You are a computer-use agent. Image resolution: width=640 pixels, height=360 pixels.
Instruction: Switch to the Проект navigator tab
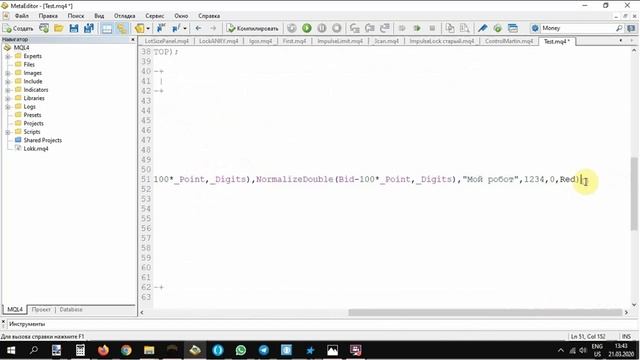[41, 310]
